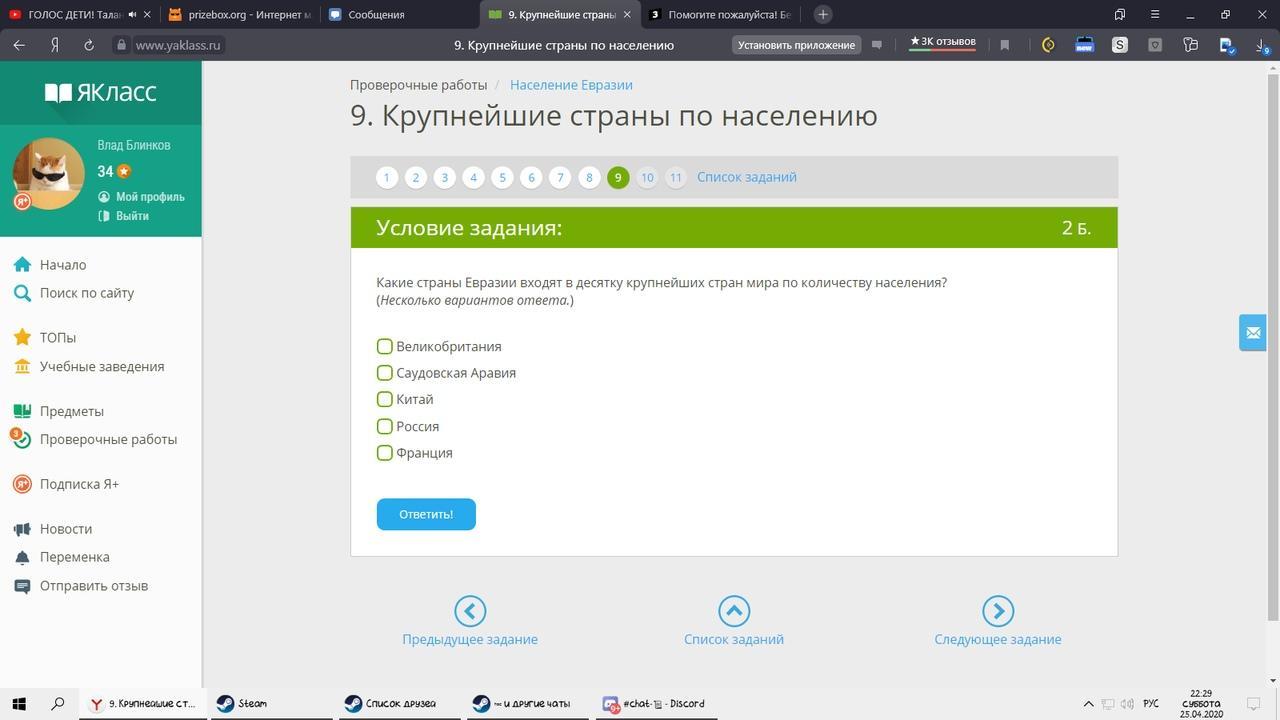
Task: Open browser hamburger menu
Action: 1155,14
